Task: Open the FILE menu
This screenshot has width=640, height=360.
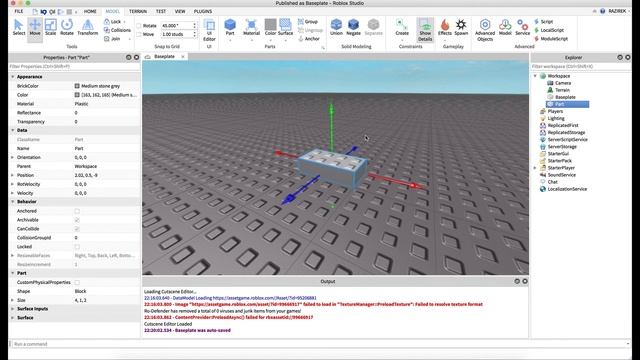Action: tap(19, 11)
